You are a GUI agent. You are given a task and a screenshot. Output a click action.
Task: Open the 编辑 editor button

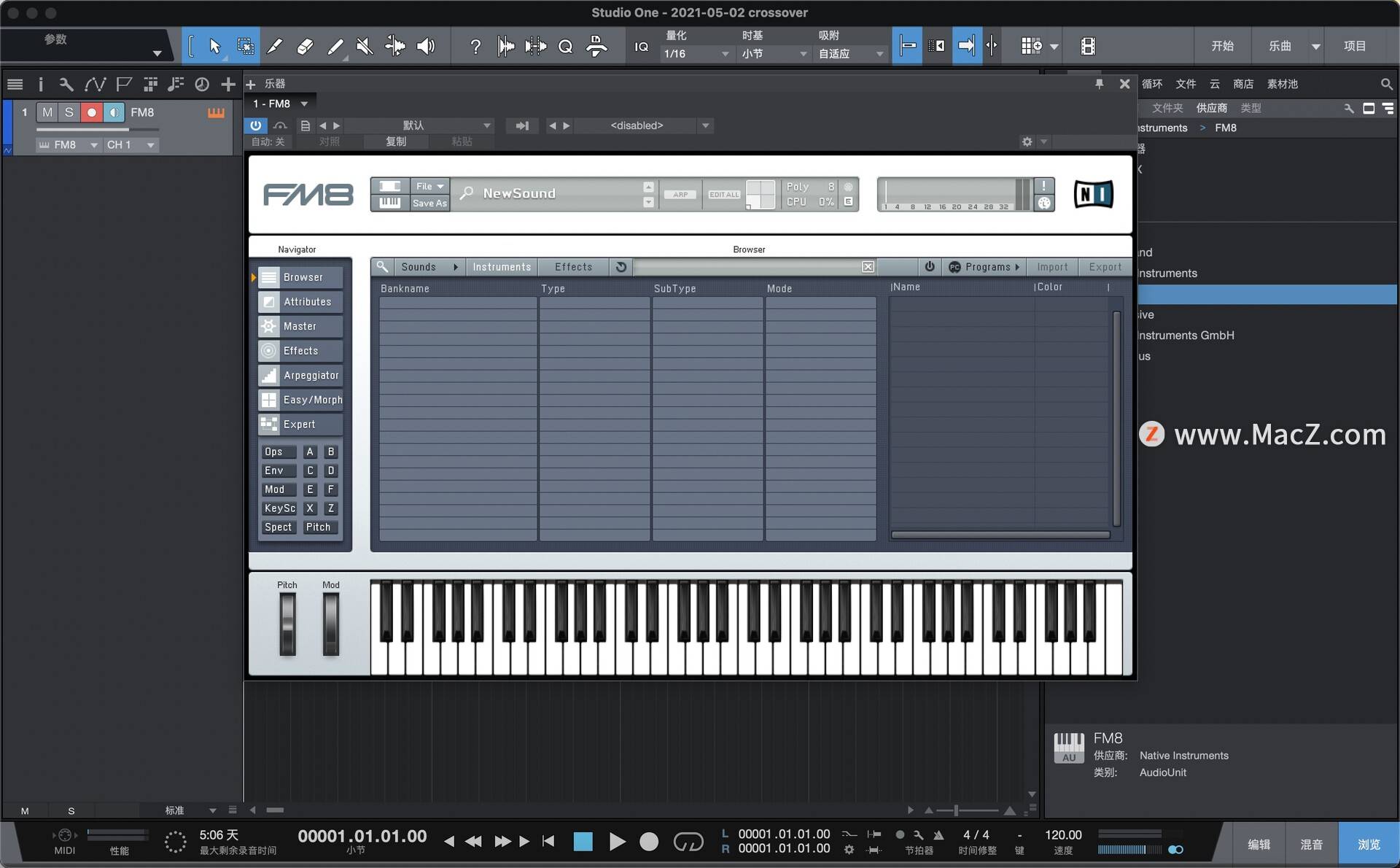1259,844
